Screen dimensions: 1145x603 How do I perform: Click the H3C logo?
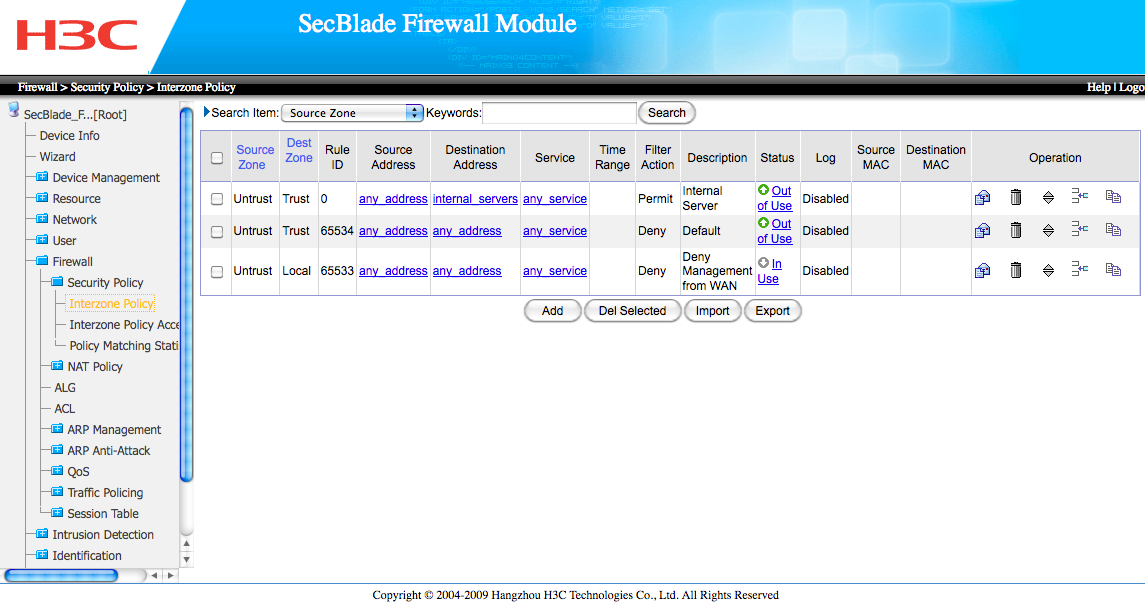point(77,35)
